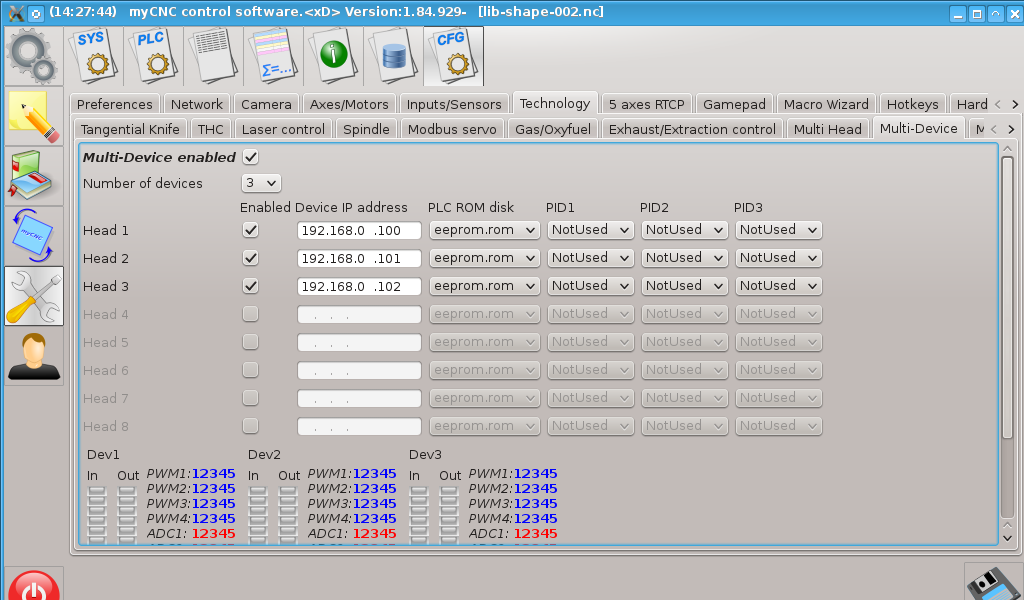The height and width of the screenshot is (600, 1024).
Task: Click the floppy disk save icon
Action: [x=993, y=583]
